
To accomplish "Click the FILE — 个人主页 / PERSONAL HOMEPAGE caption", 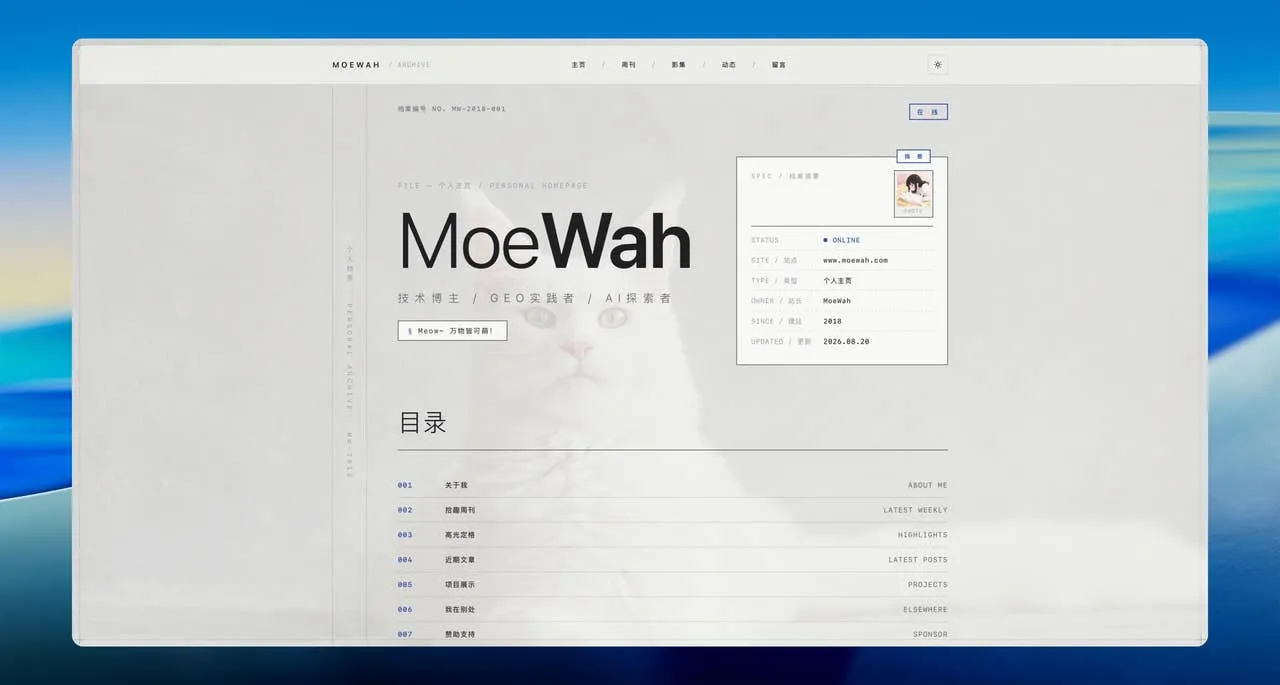I will pos(492,185).
